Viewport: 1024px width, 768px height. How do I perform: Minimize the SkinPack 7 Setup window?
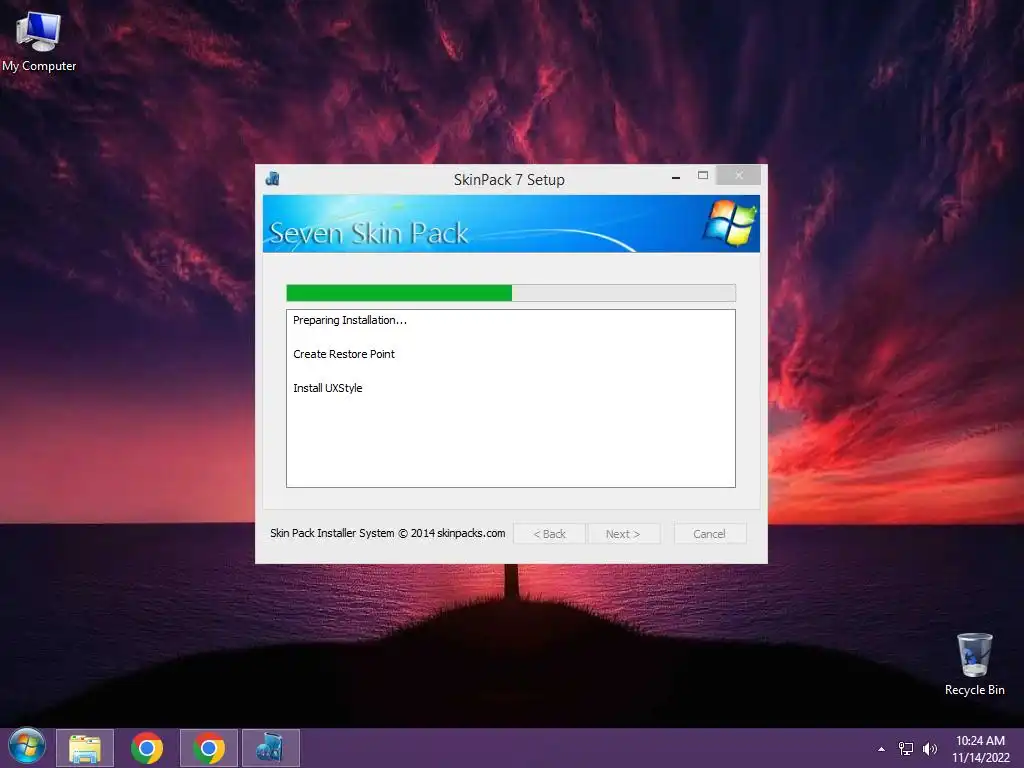[x=676, y=176]
